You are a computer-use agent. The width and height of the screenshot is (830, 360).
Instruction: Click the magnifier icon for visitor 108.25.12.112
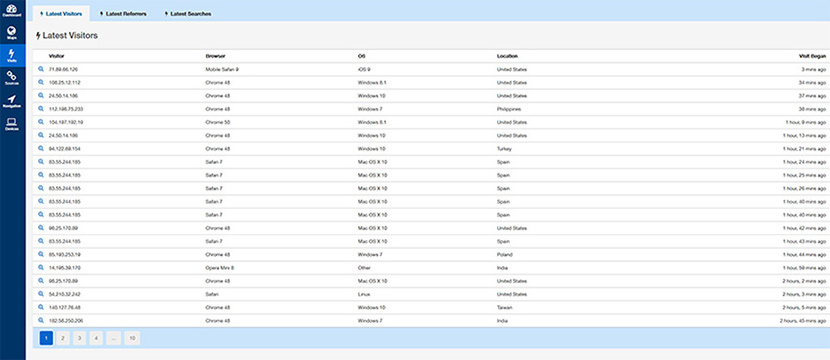click(x=41, y=83)
